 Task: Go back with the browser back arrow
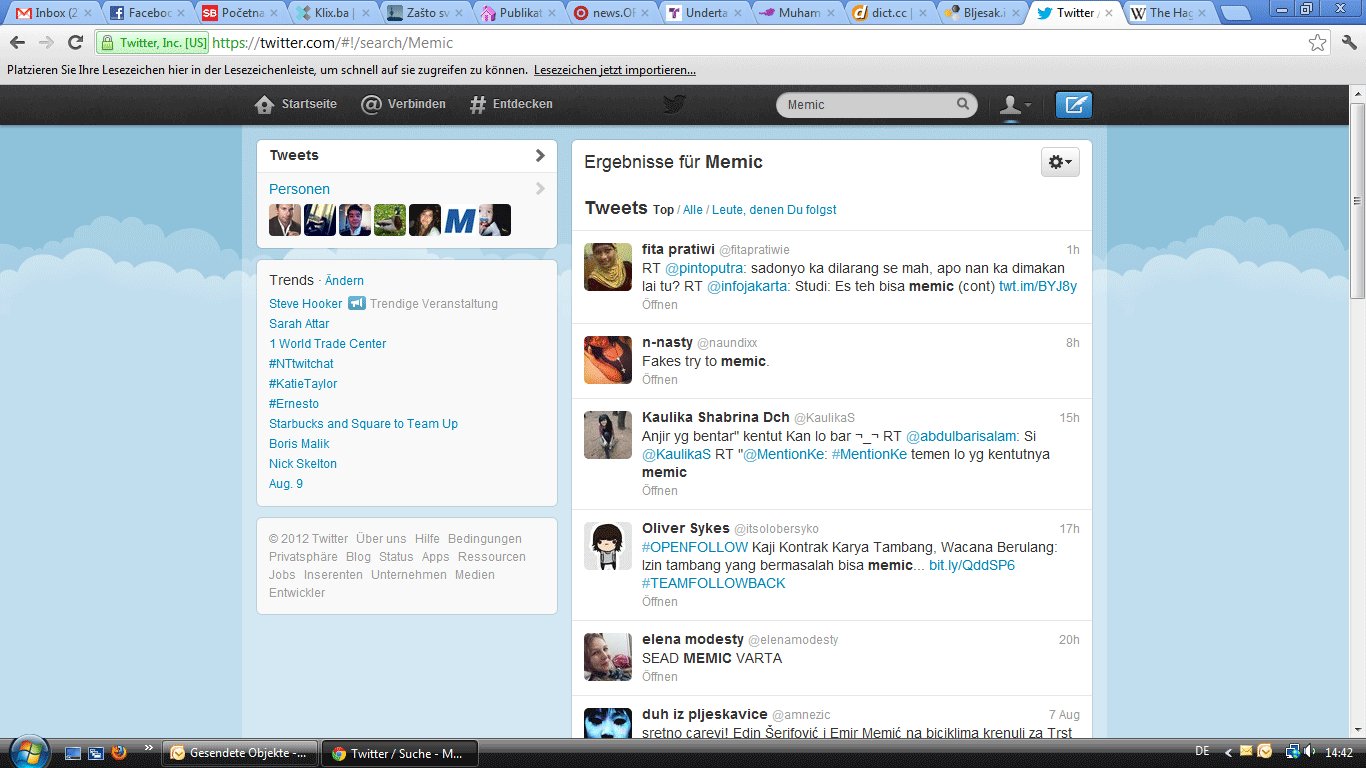pos(18,43)
